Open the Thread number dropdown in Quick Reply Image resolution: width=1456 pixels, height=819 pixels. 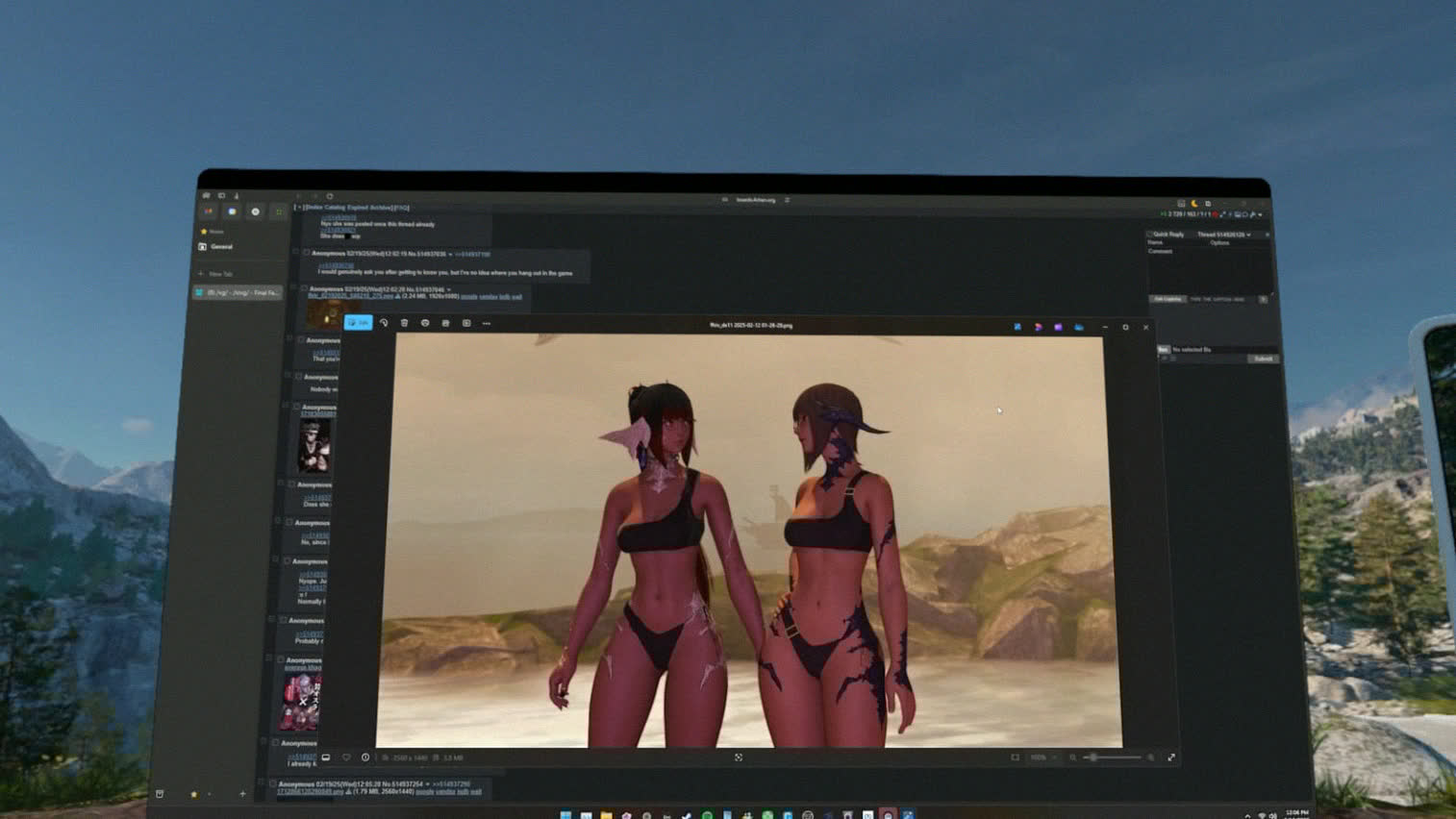[1223, 235]
